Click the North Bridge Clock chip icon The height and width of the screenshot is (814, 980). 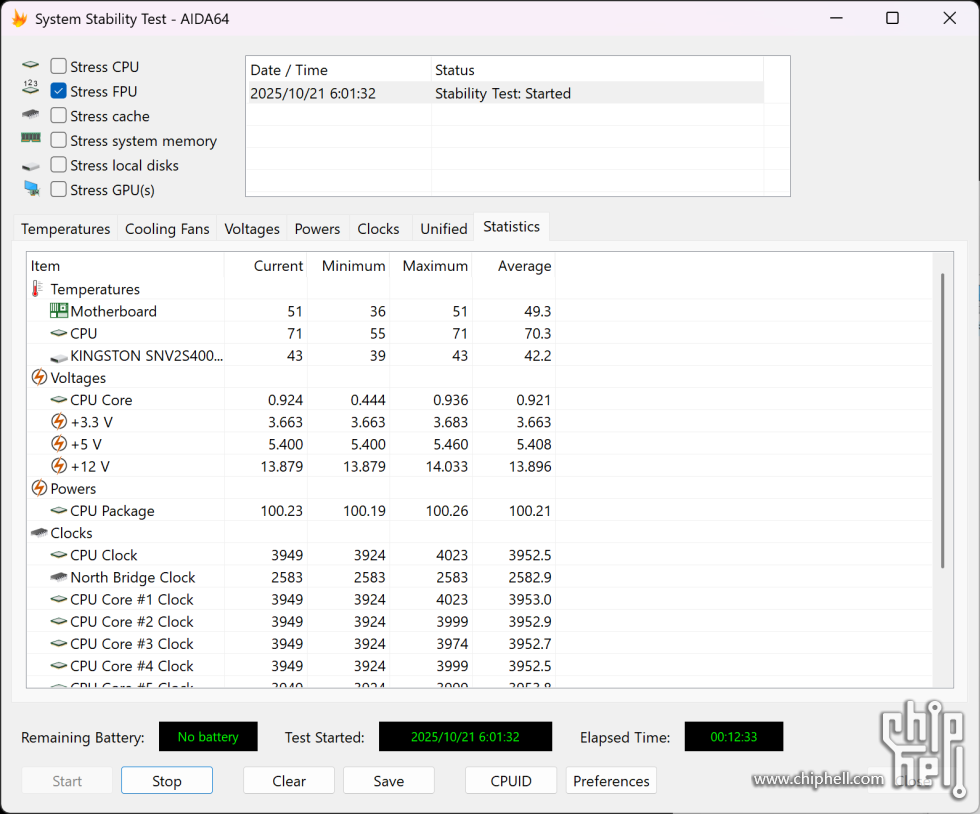coord(59,577)
